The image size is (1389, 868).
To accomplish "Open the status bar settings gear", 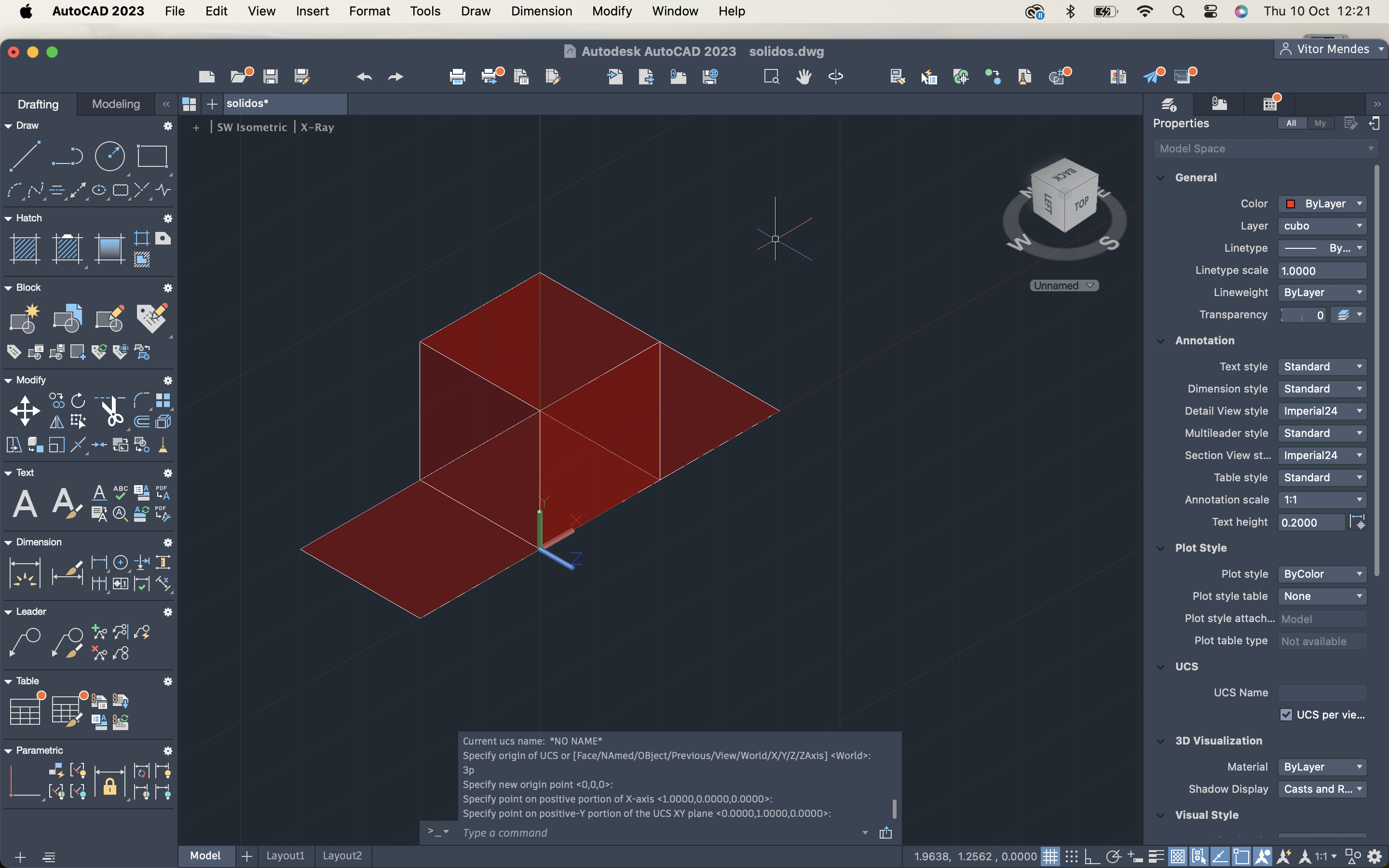I will point(1375,856).
